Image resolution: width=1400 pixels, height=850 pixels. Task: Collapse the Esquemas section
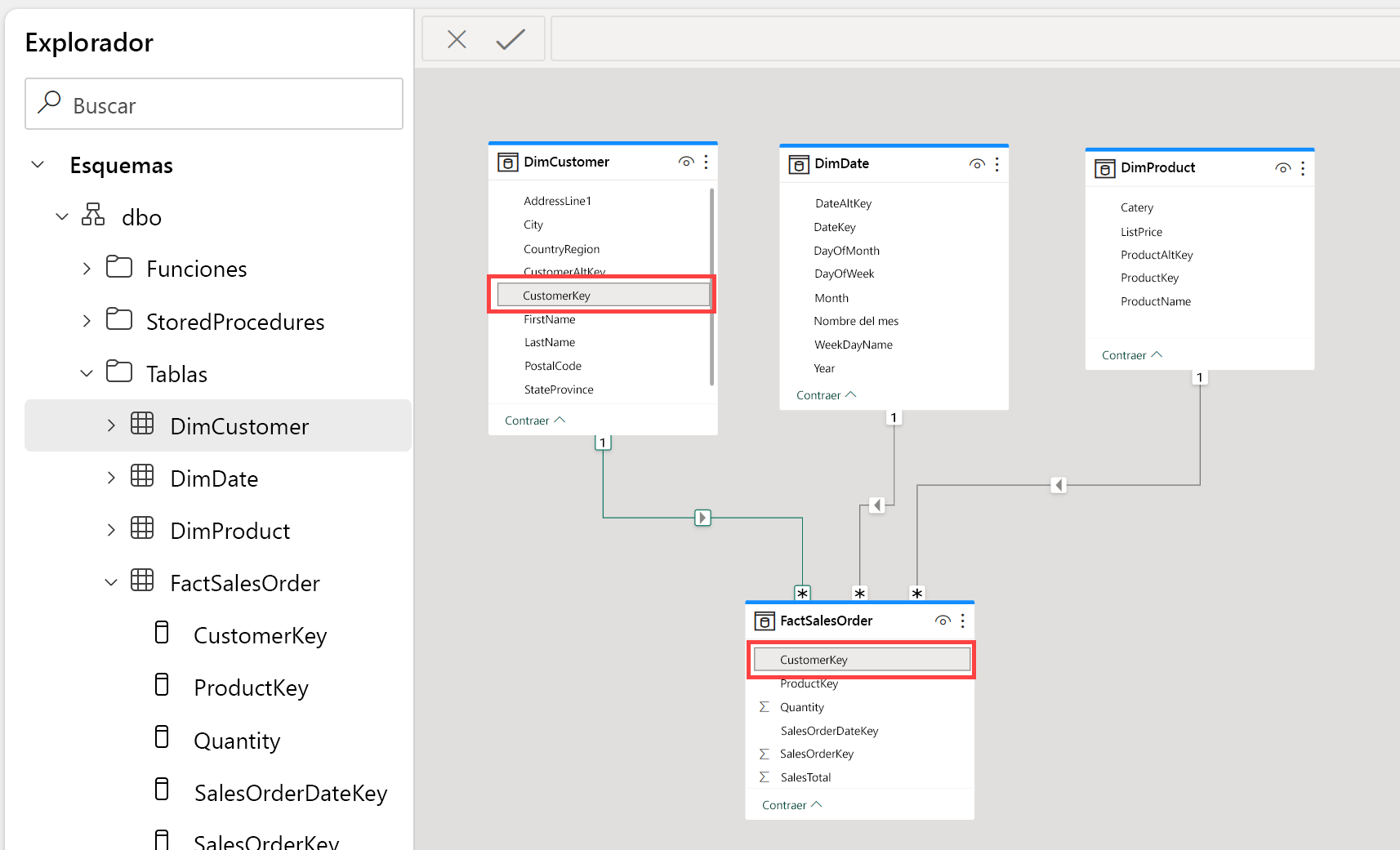(x=38, y=164)
